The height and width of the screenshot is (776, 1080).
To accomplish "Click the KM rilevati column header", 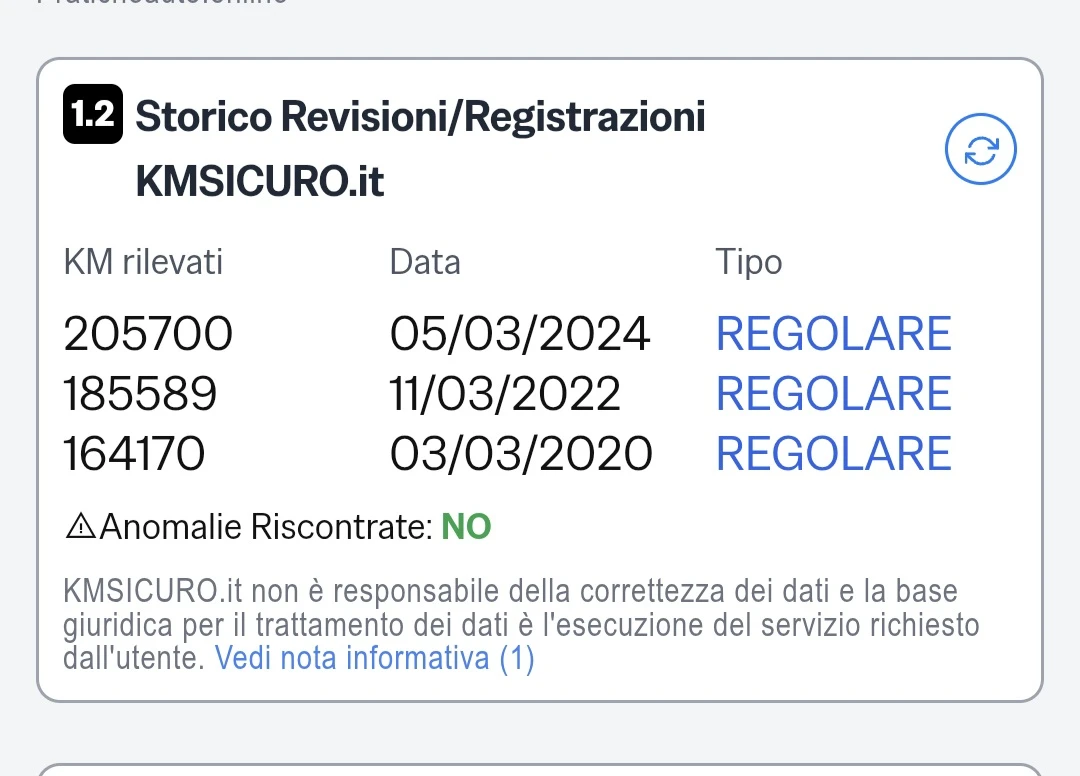I will tap(143, 262).
